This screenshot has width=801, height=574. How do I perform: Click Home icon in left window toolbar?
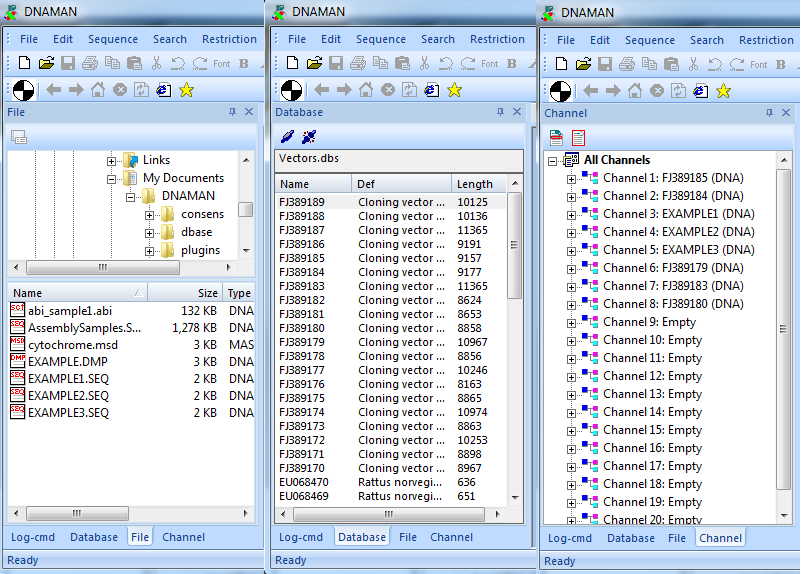tap(98, 90)
